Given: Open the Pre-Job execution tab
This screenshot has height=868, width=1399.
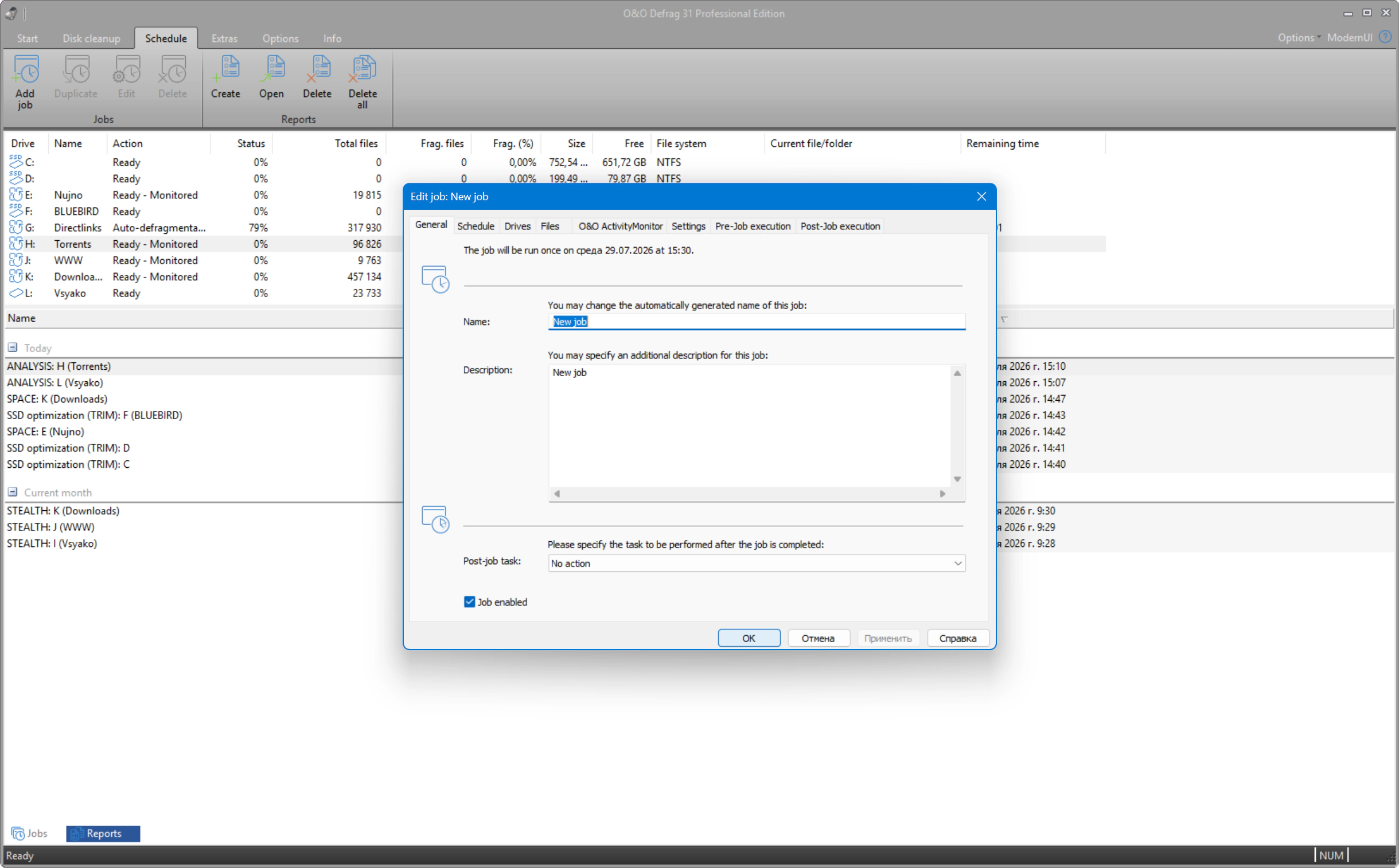Looking at the screenshot, I should [753, 226].
